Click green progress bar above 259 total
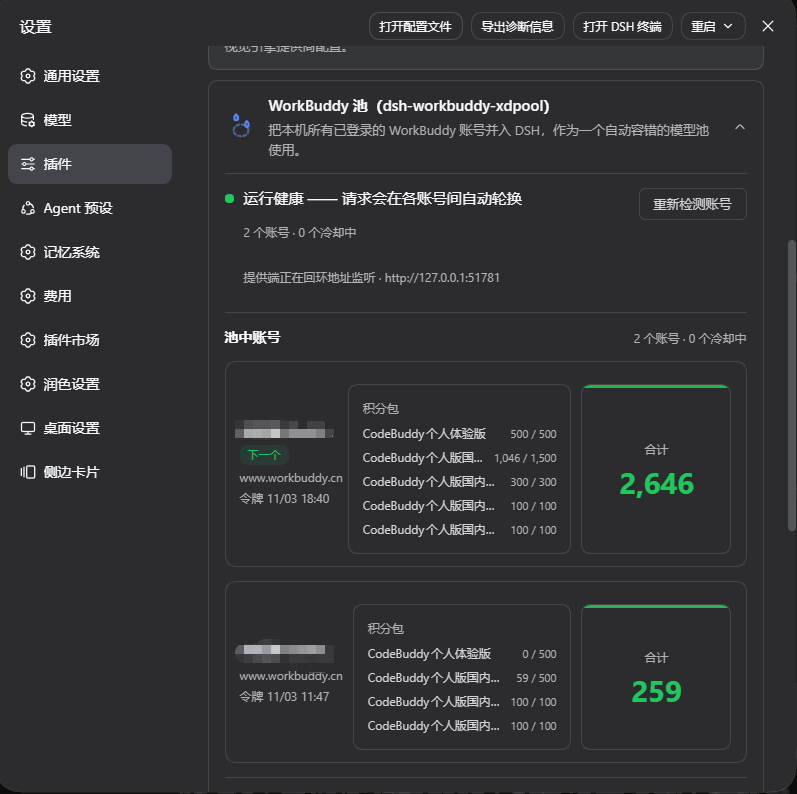Screen dimensions: 797x794 [656, 606]
